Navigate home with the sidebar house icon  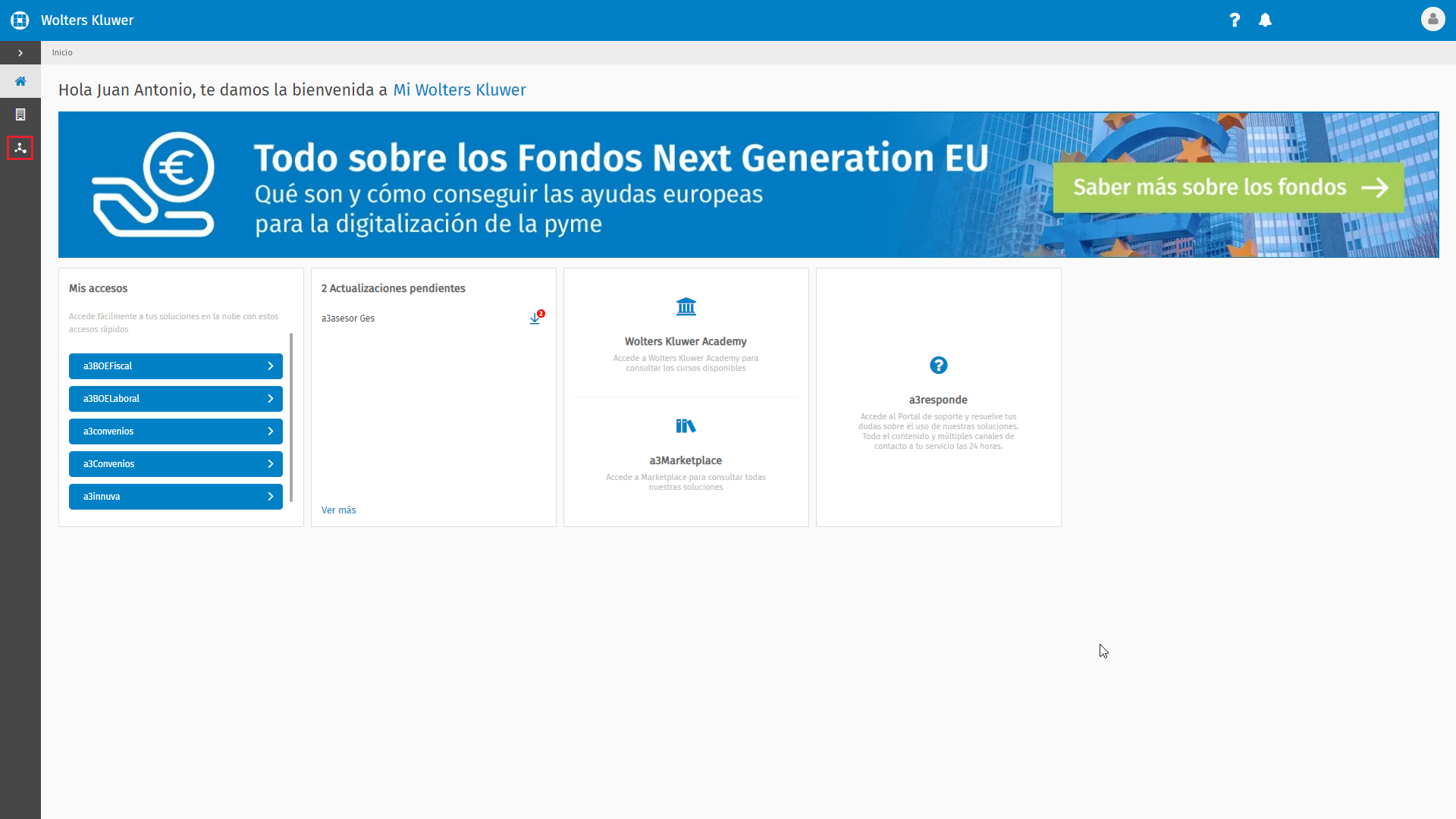click(x=20, y=81)
